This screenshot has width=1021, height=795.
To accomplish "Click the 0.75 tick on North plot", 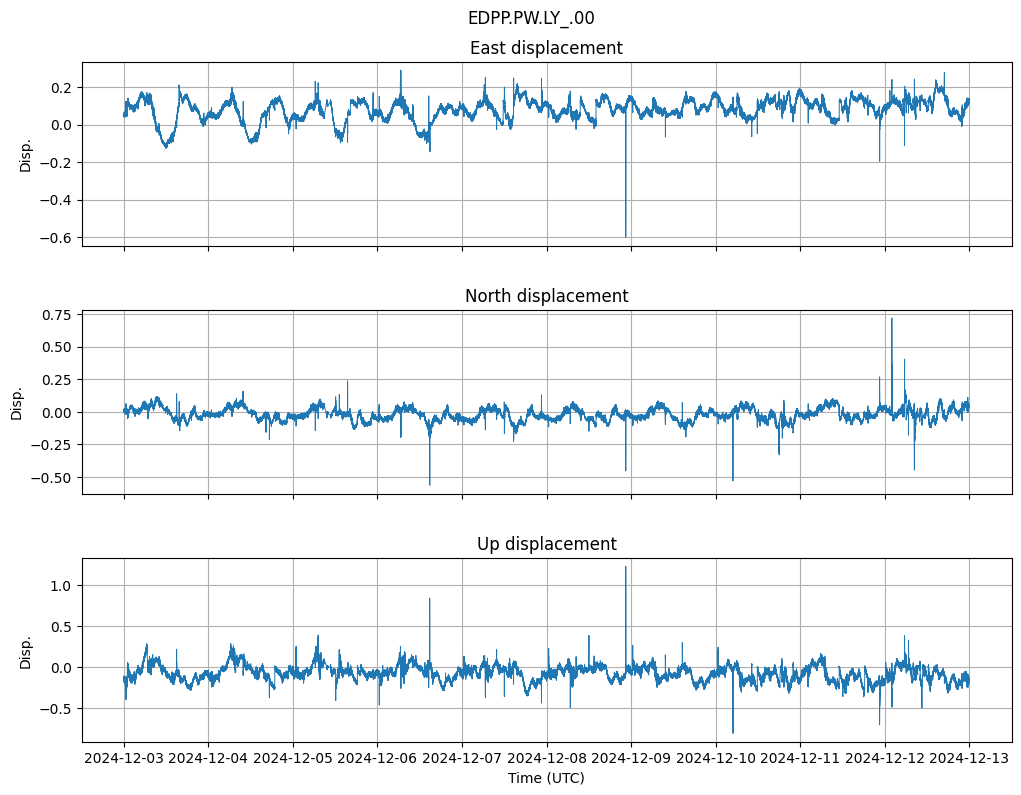I will 57,315.
